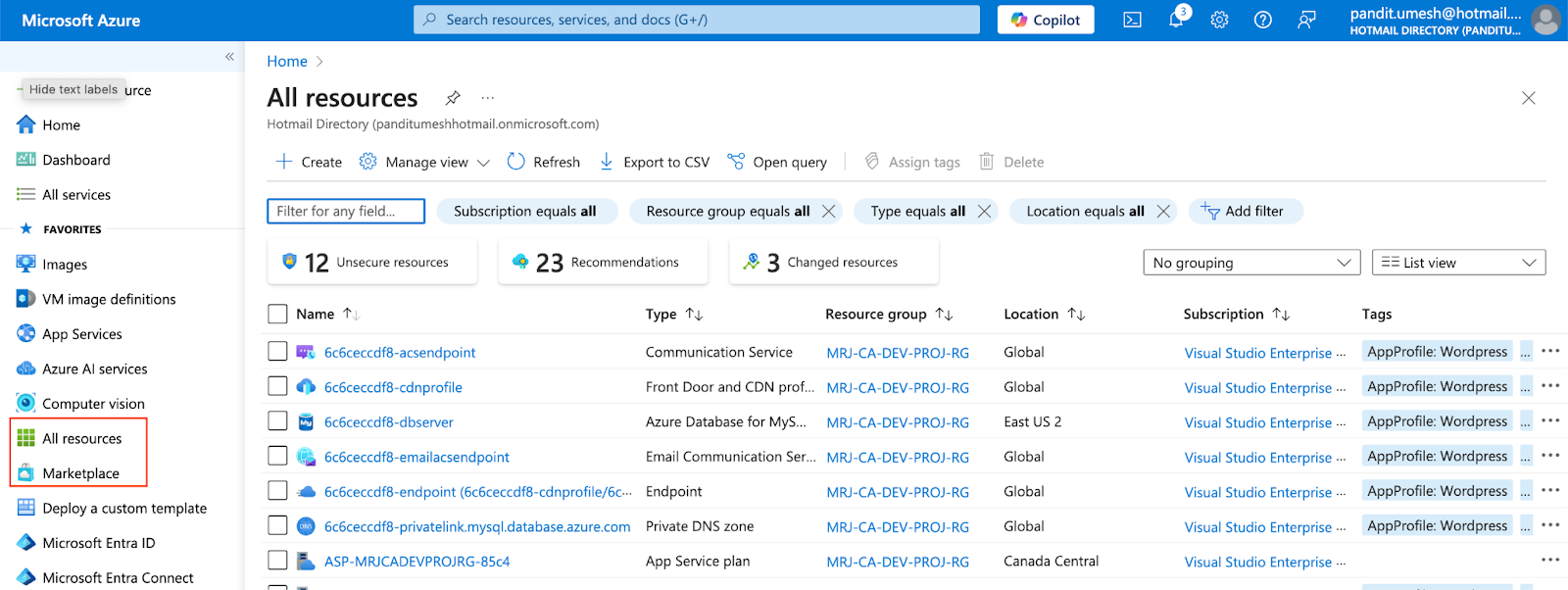1568x590 pixels.
Task: Click Open query
Action: click(x=777, y=162)
